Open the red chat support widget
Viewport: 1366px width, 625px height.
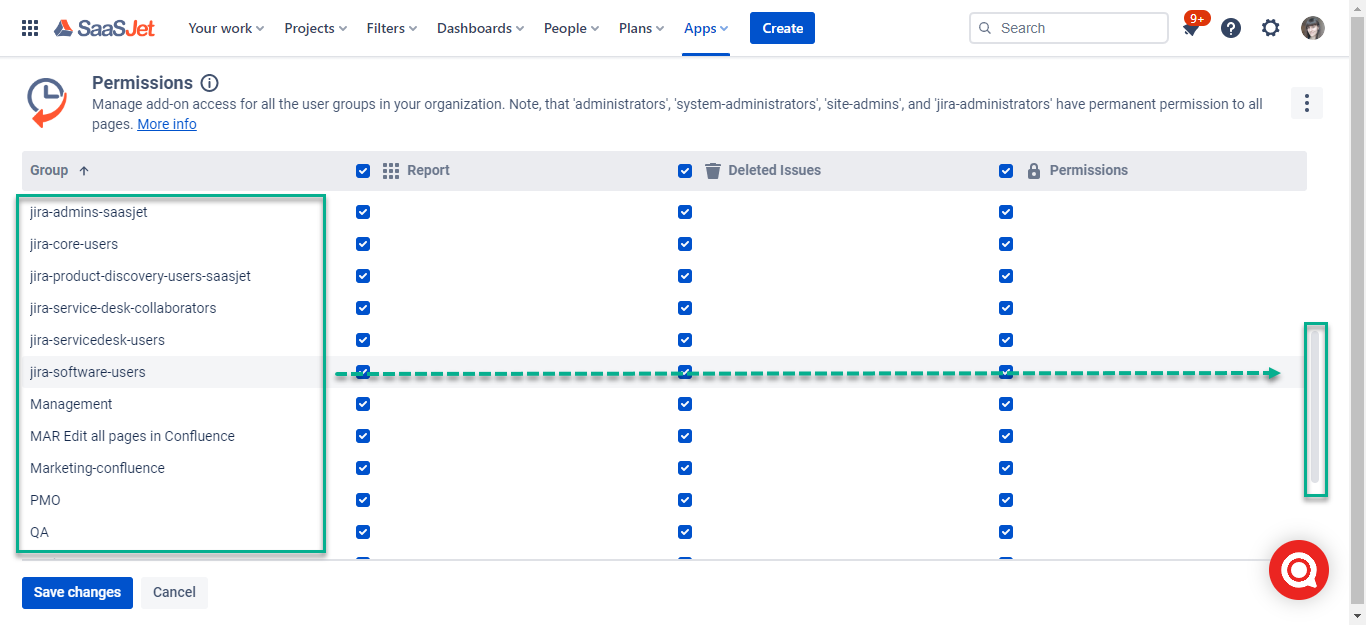(x=1298, y=570)
